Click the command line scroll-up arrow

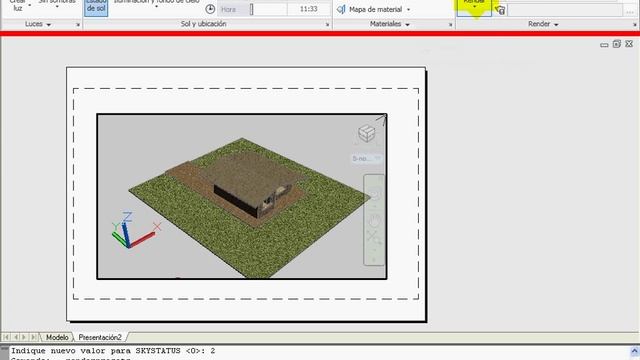(x=634, y=351)
